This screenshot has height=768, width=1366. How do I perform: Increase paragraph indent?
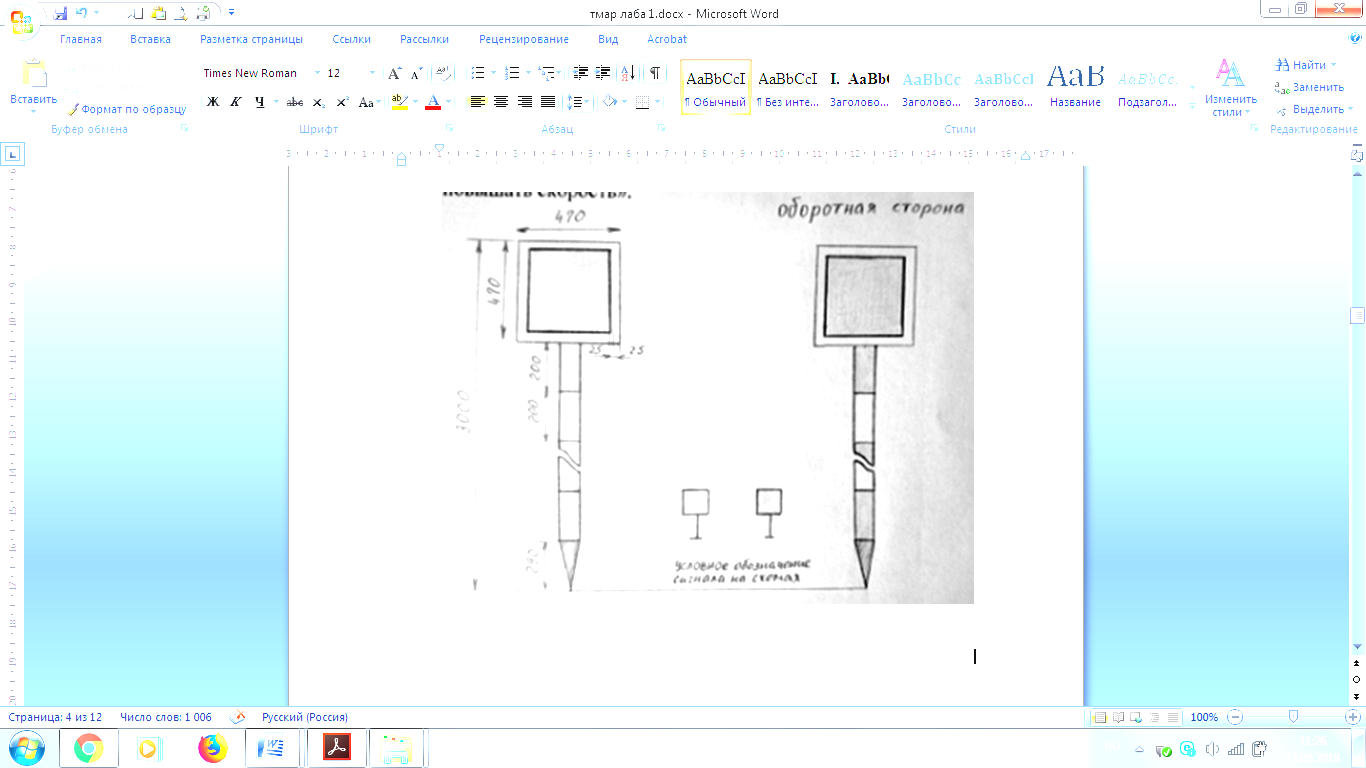click(603, 73)
